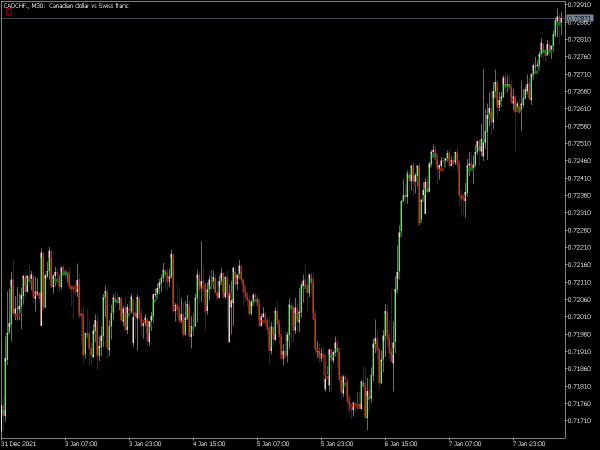This screenshot has width=600, height=450.
Task: Click the 0.72460 price axis label
Action: 579,161
